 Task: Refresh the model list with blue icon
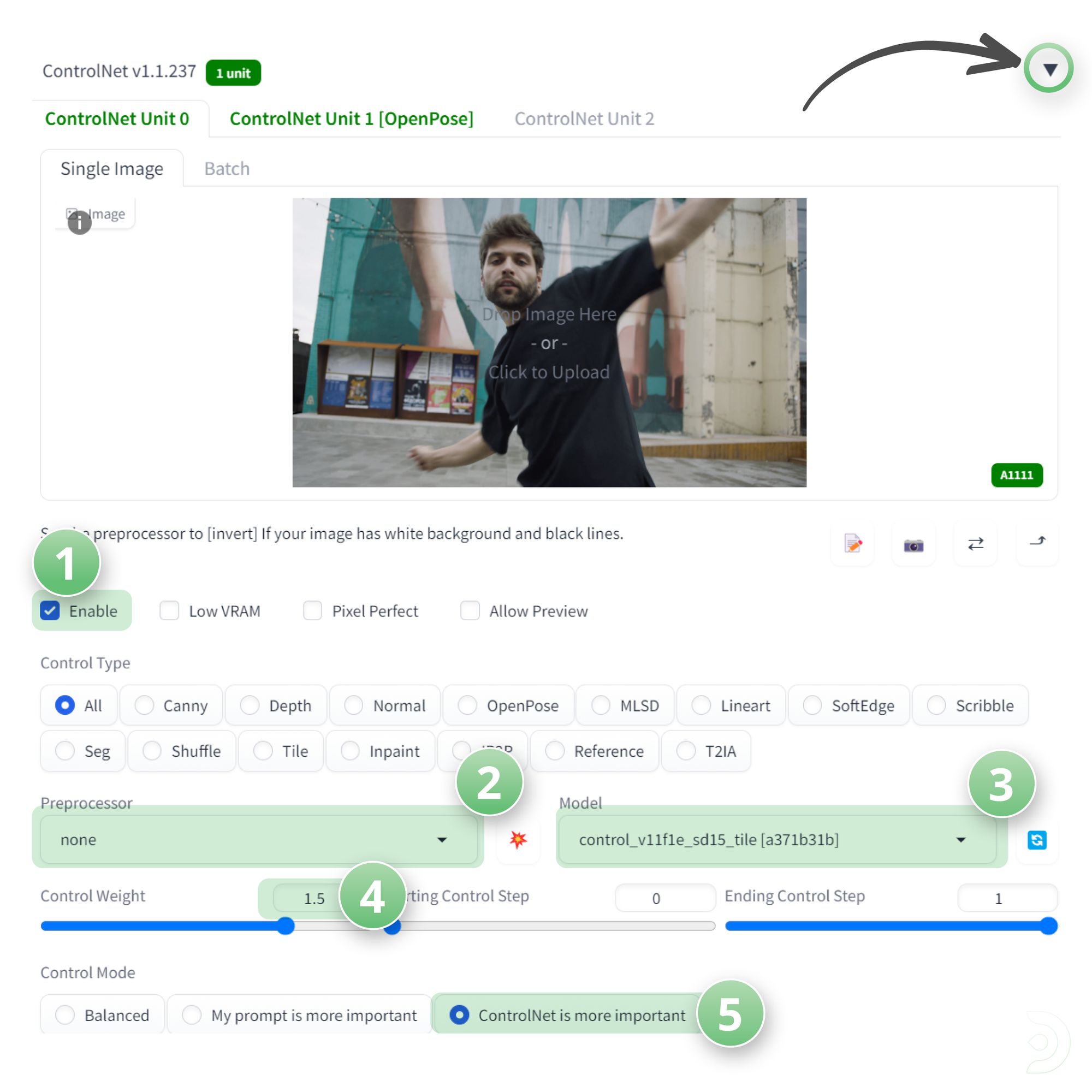tap(1037, 840)
